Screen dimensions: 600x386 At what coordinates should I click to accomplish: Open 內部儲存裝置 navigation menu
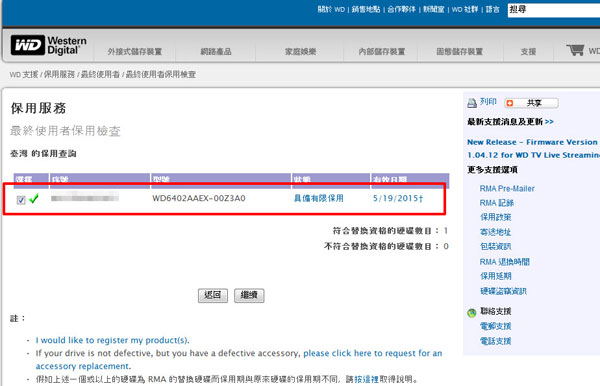[382, 51]
